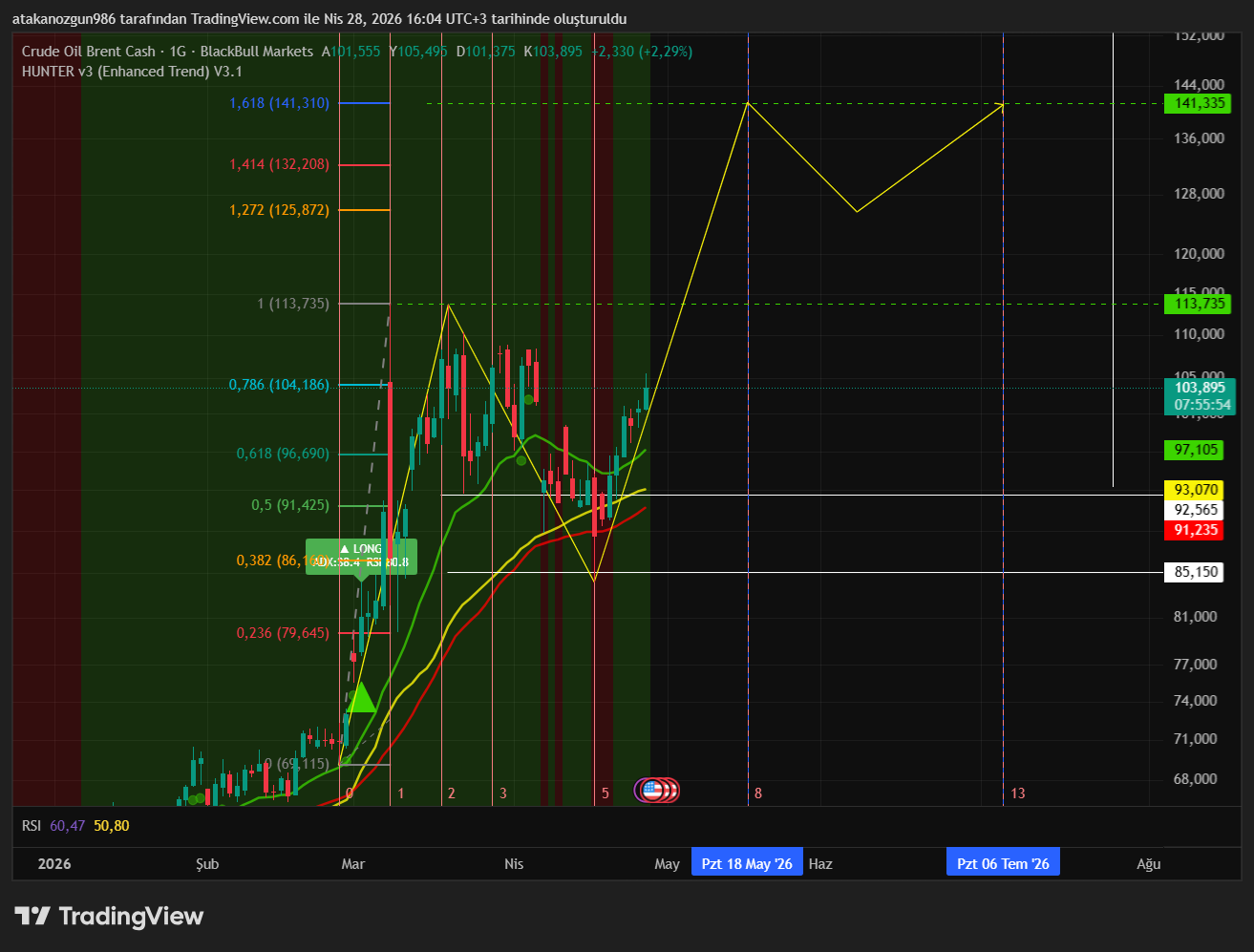Click the green 141,335 price tag
1254x952 pixels.
pos(1198,103)
